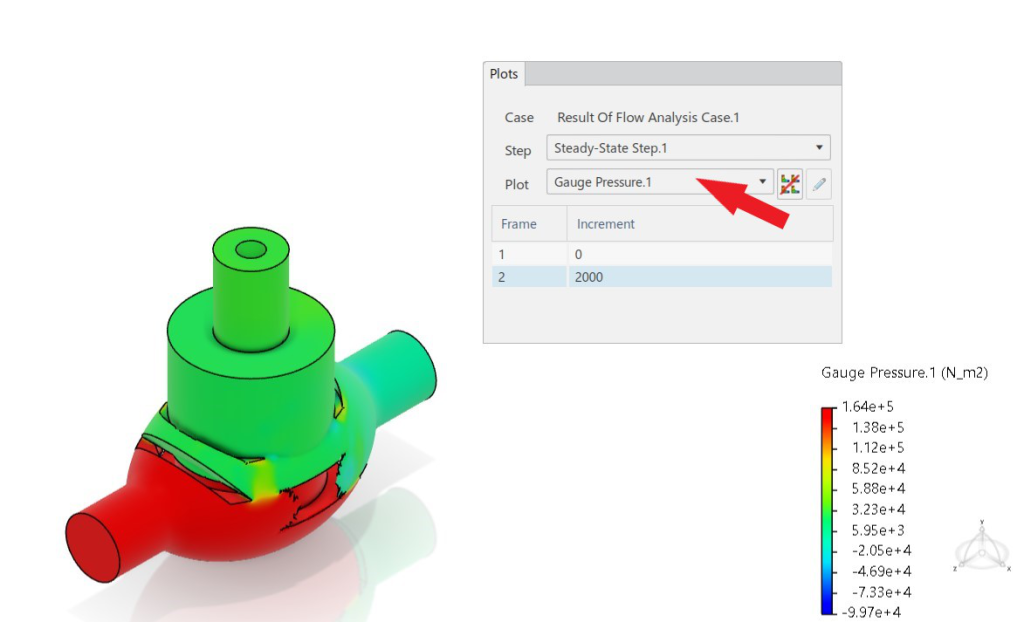Click the Gauge Pressure.1 (N_m2) legend title
Image resolution: width=1024 pixels, height=622 pixels.
click(904, 373)
